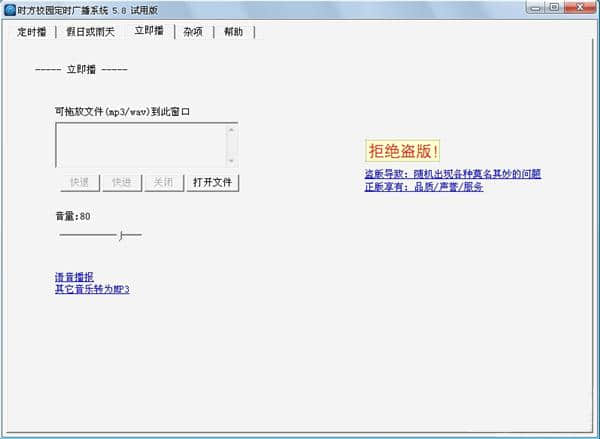Click the 盗版导致 warning link
Image resolution: width=600 pixels, height=439 pixels.
[453, 174]
